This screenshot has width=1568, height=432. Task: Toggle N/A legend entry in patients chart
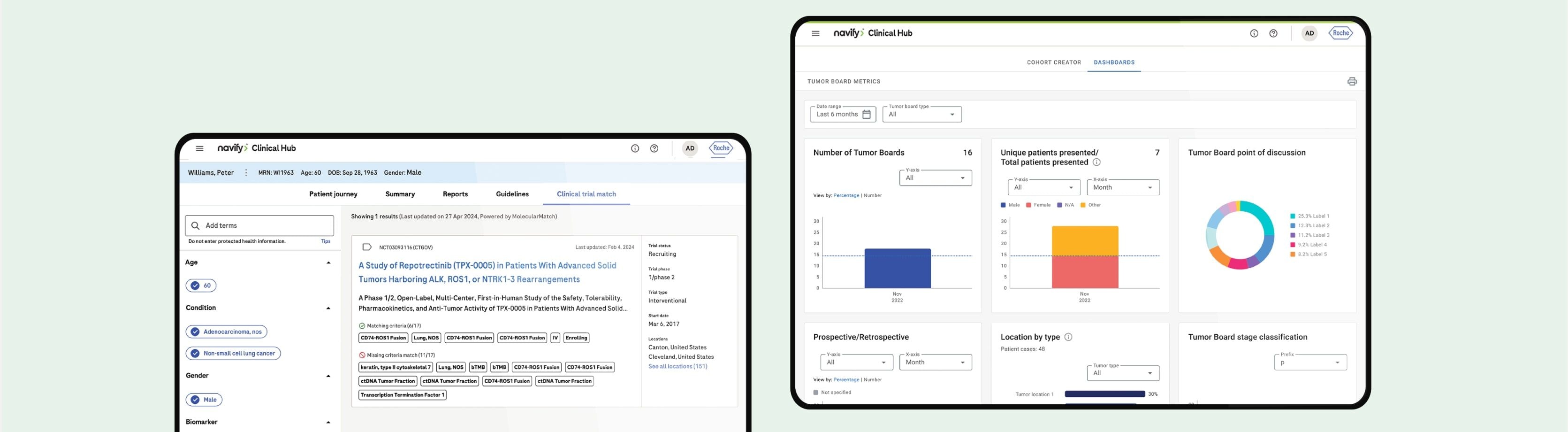[1066, 205]
